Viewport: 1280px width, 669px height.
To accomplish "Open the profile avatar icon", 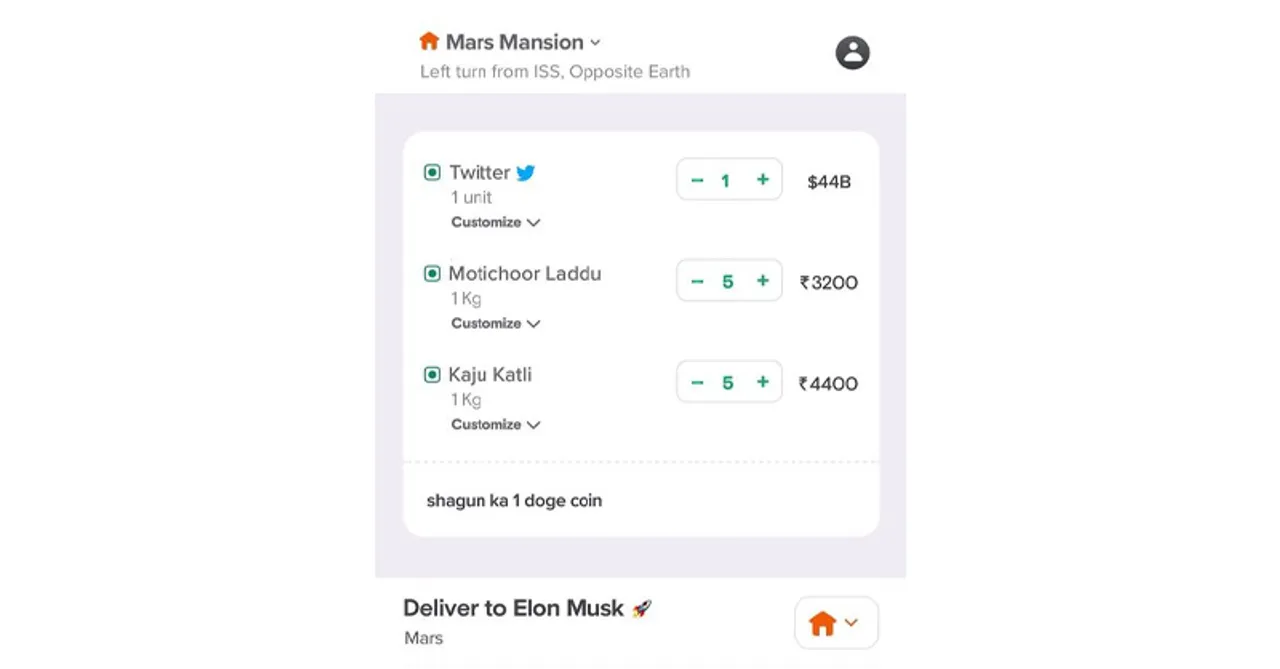I will [851, 52].
